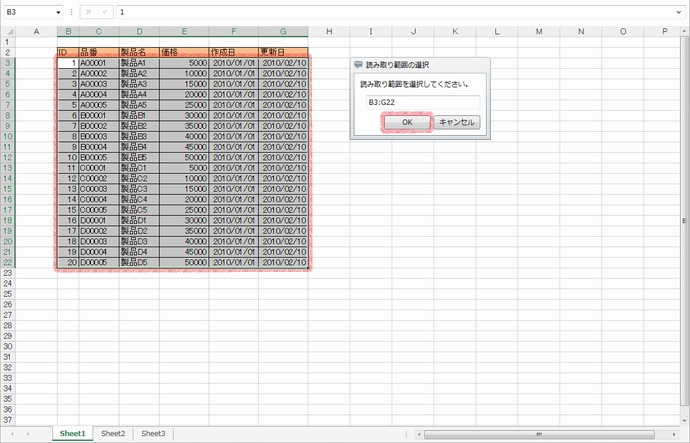The width and height of the screenshot is (690, 443).
Task: Switch to the Sheet2 tab
Action: click(x=113, y=434)
